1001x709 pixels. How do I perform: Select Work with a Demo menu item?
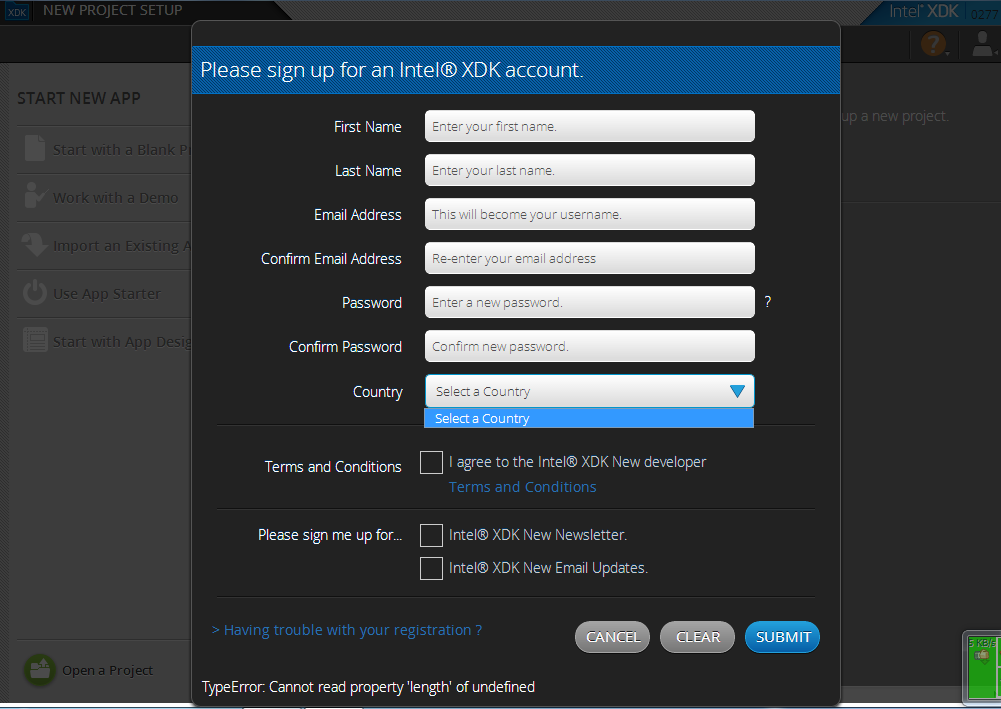point(104,198)
